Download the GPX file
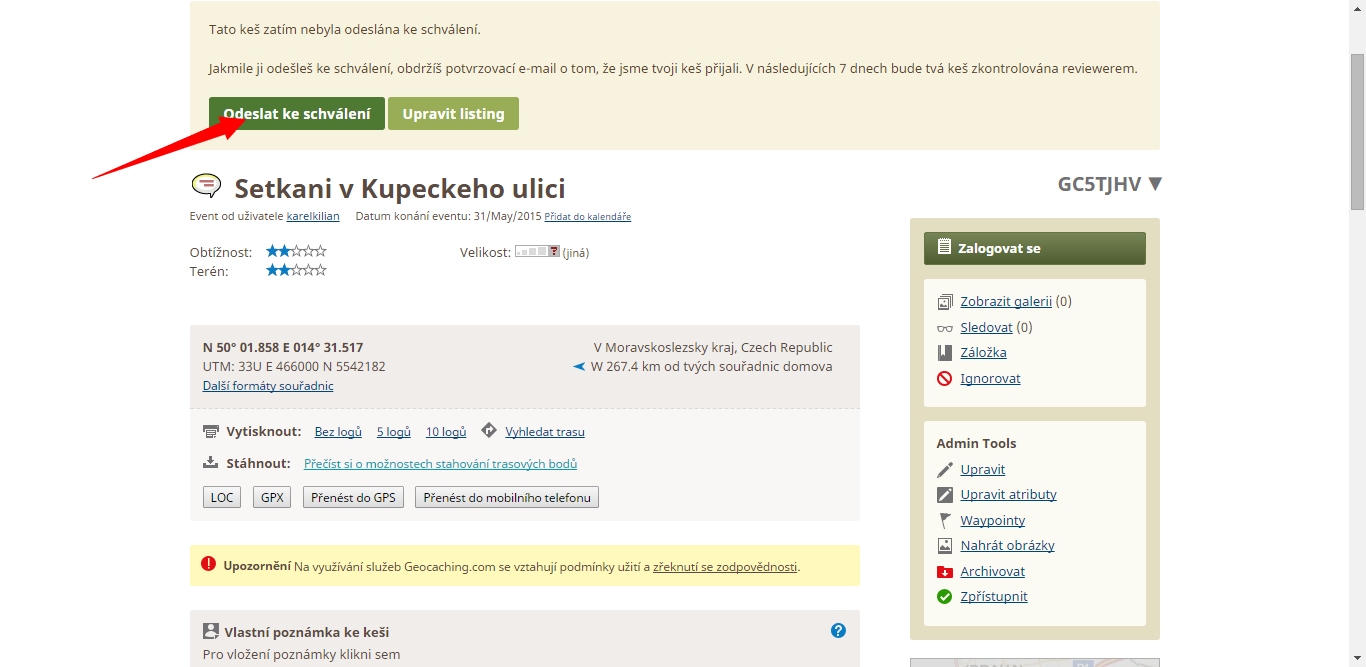This screenshot has height=667, width=1366. tap(272, 497)
